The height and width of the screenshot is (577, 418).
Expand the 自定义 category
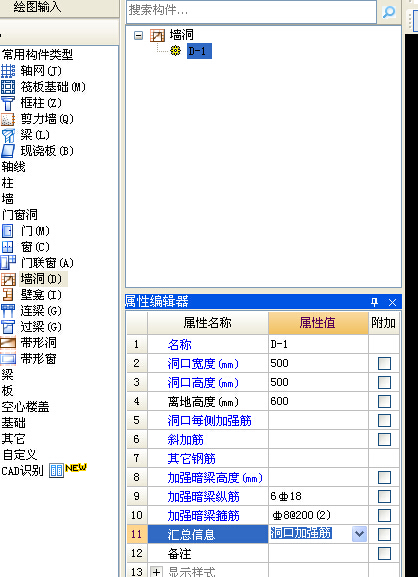click(x=19, y=455)
